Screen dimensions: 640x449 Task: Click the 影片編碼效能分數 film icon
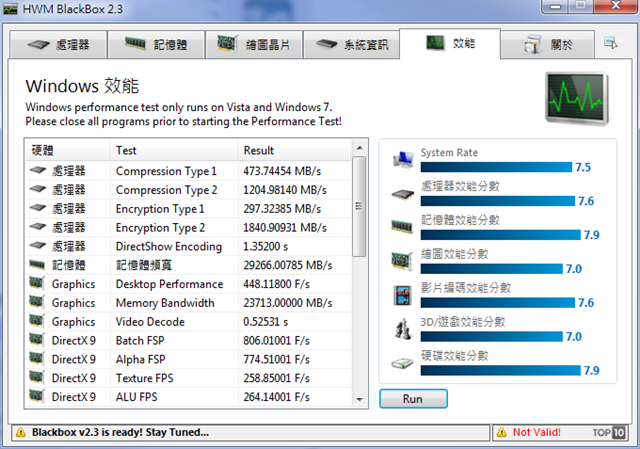402,296
